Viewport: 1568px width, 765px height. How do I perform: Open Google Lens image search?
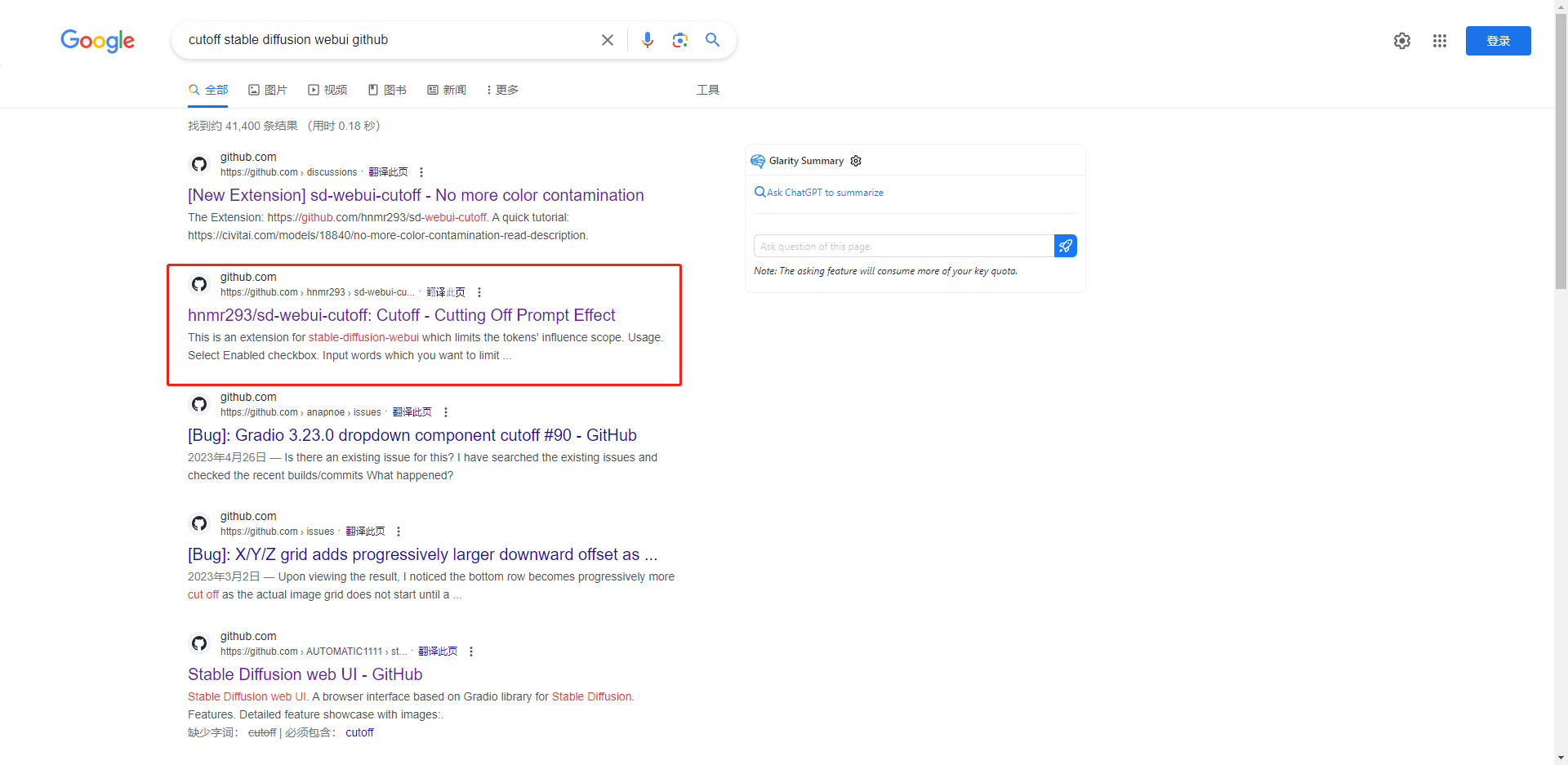click(679, 40)
